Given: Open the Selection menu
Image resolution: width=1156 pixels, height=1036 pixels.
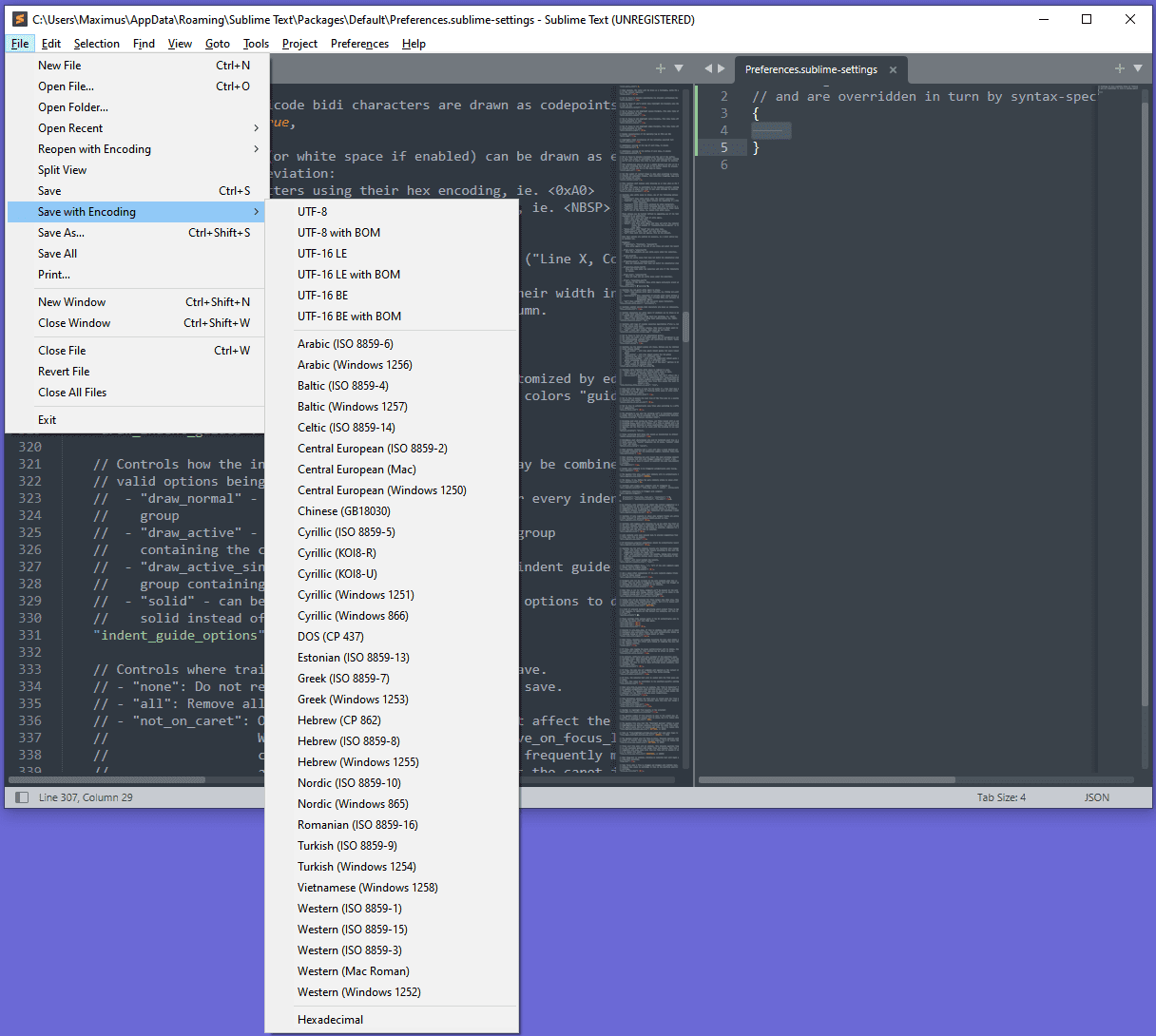Looking at the screenshot, I should [x=97, y=44].
